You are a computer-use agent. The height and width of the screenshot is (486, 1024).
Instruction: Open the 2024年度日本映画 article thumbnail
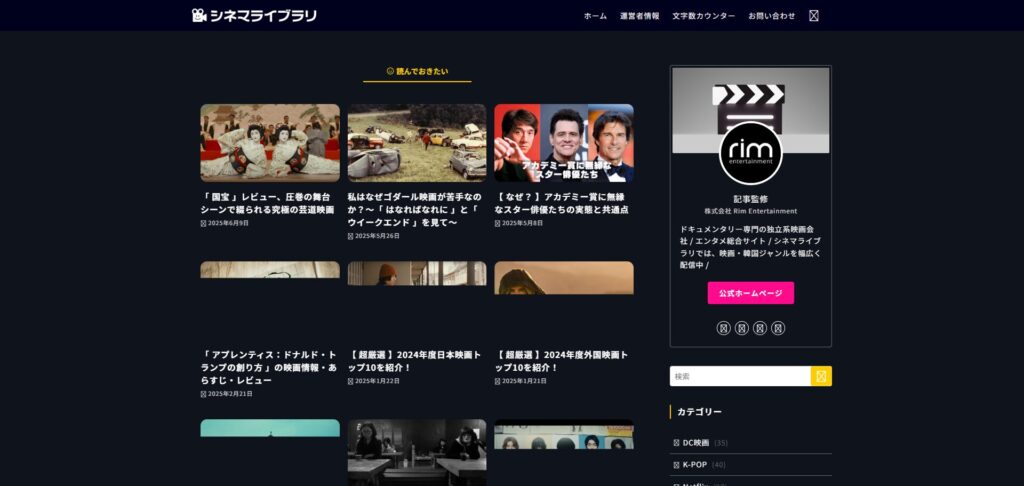pyautogui.click(x=417, y=273)
